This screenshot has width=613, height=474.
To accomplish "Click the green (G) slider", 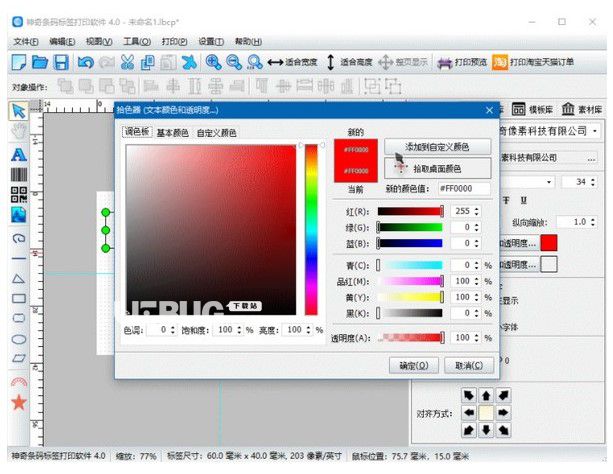I will click(x=410, y=228).
